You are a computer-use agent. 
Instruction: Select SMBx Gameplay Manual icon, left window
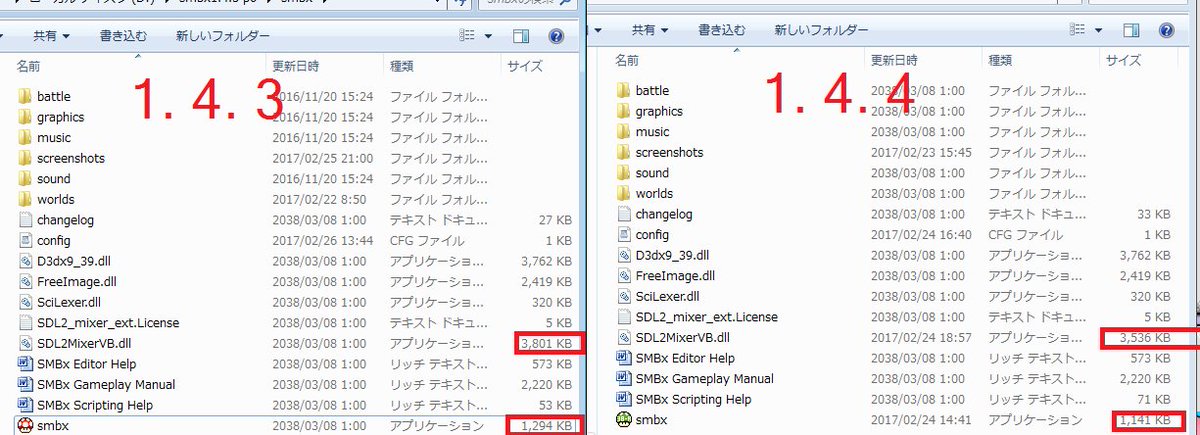point(25,384)
